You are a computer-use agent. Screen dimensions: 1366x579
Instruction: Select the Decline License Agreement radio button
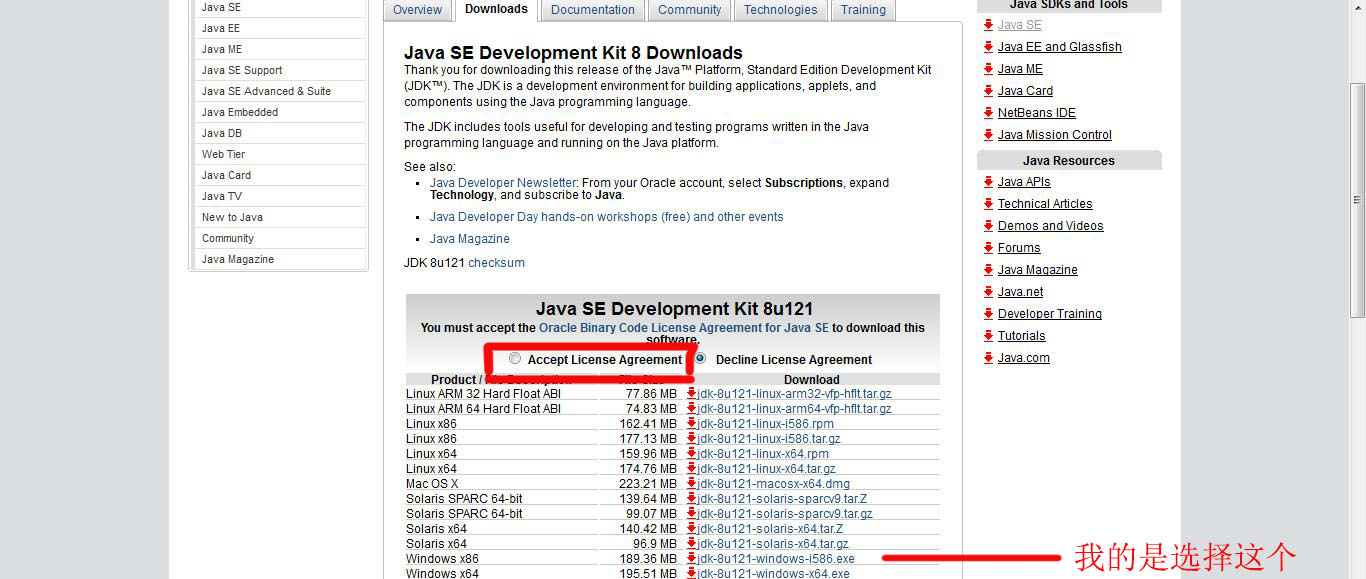[x=698, y=358]
